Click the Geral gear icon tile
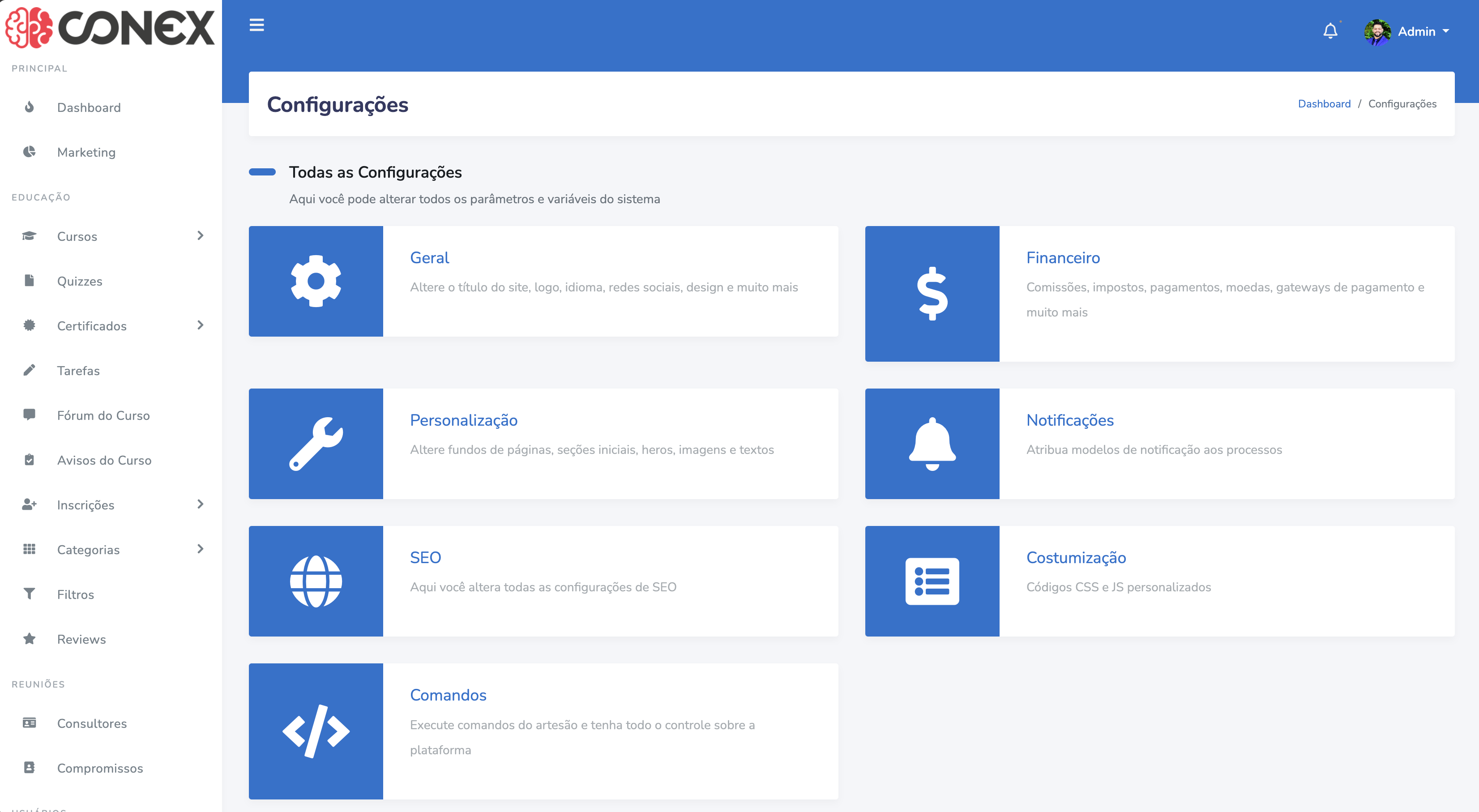1479x812 pixels. (316, 281)
